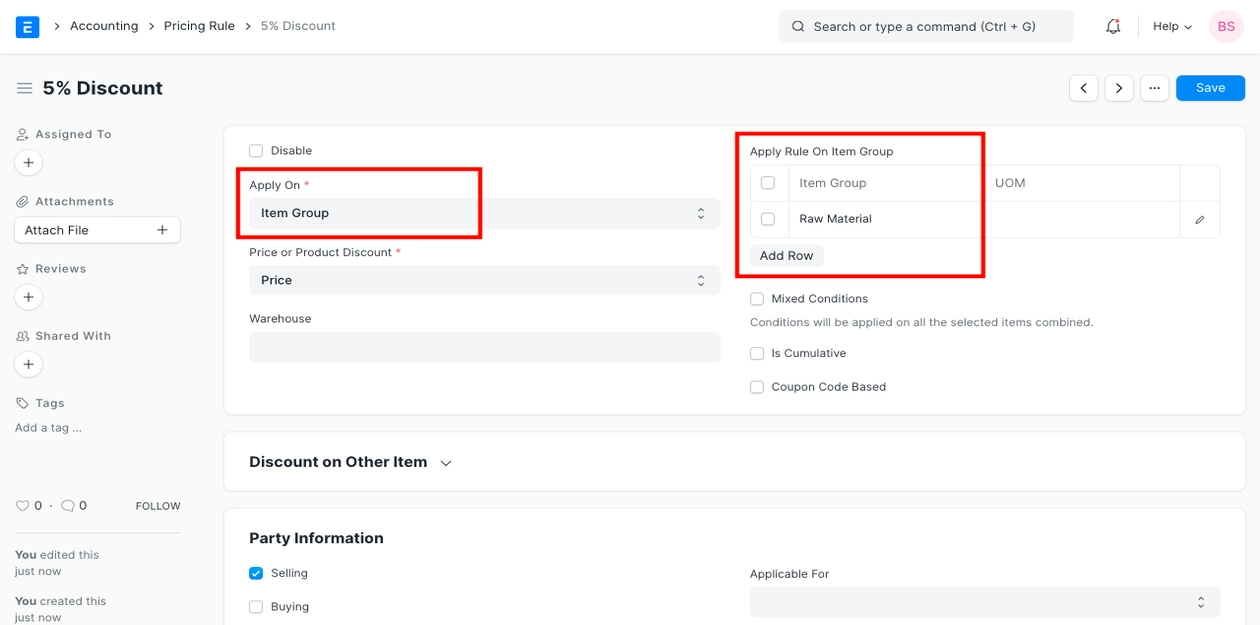Enable Mixed Conditions checkbox
This screenshot has width=1260, height=625.
click(x=757, y=299)
